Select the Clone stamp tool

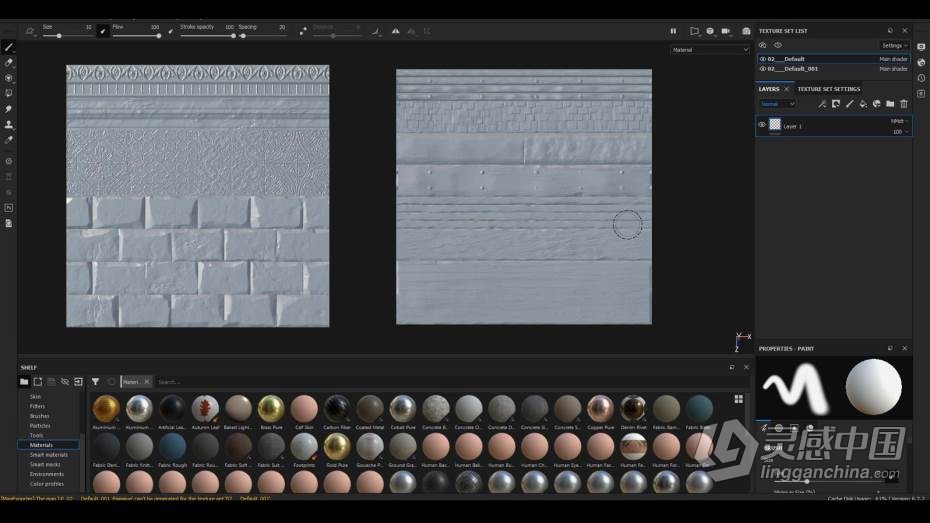(9, 125)
